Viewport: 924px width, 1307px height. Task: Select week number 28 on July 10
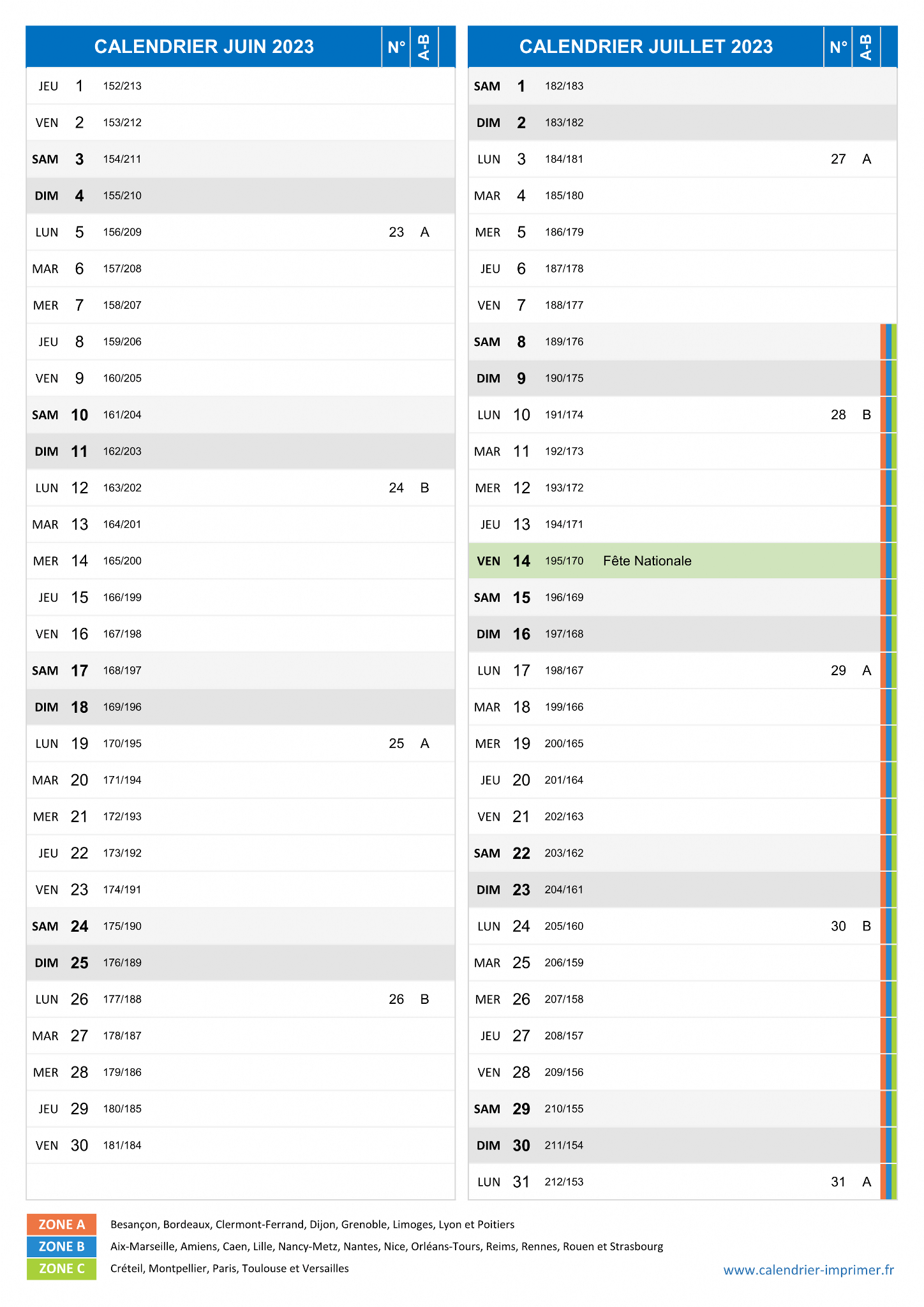tap(838, 415)
